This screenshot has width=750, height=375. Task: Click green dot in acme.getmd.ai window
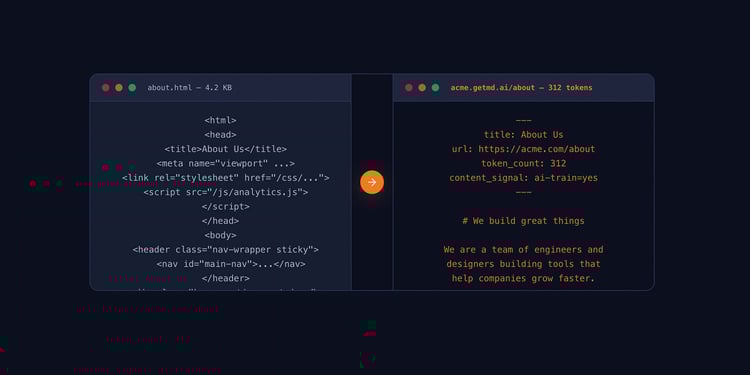pyautogui.click(x=435, y=88)
